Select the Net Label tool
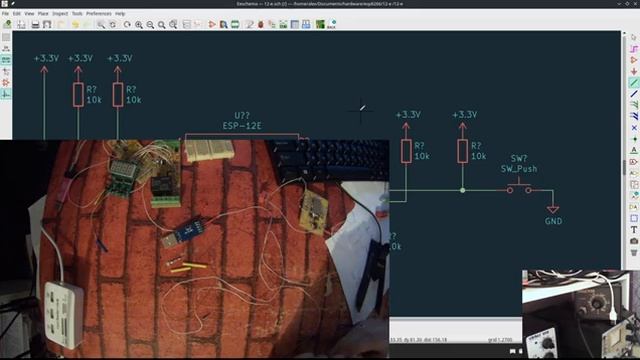The image size is (640, 360). (634, 150)
